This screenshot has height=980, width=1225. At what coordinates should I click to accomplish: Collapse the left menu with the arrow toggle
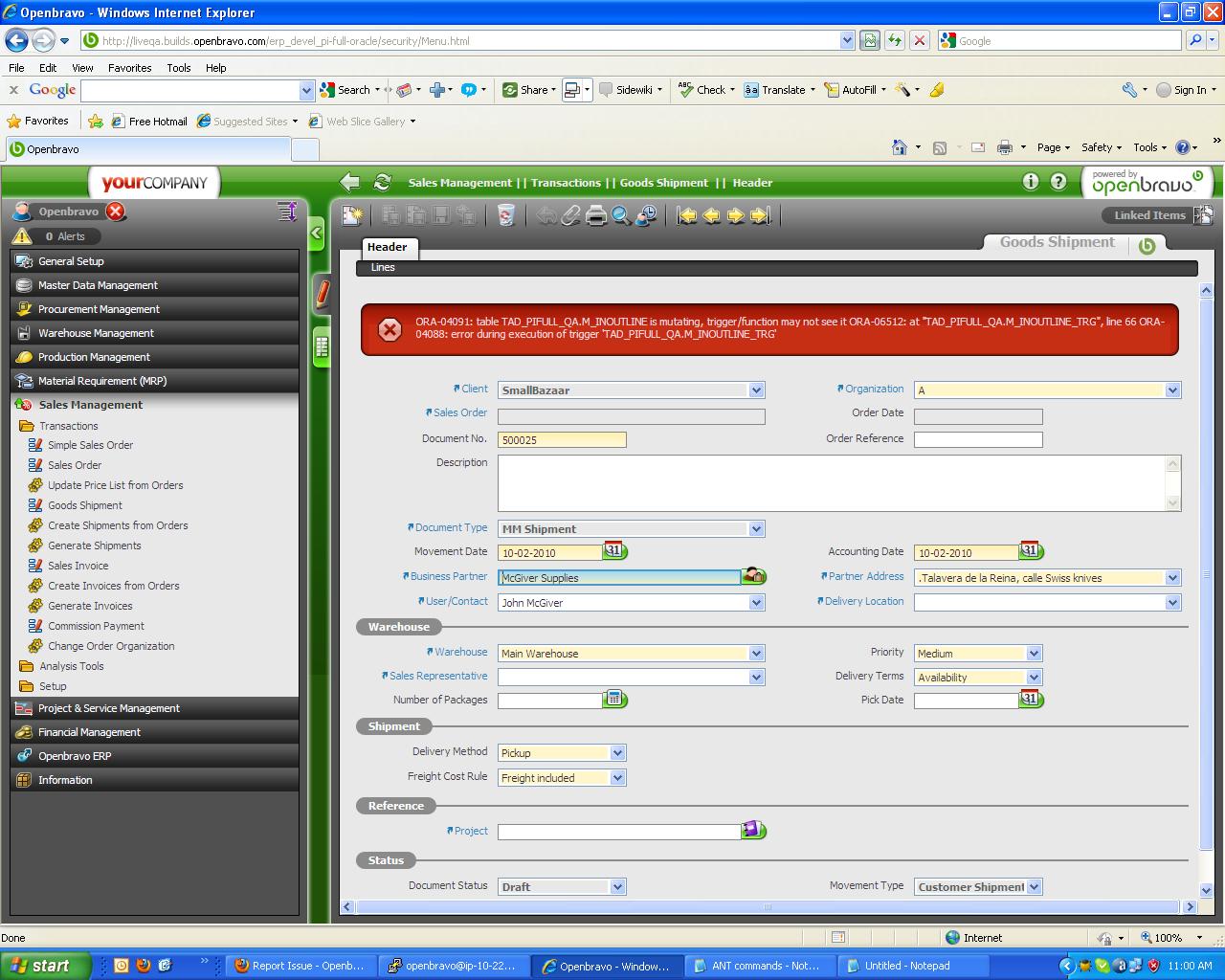317,233
